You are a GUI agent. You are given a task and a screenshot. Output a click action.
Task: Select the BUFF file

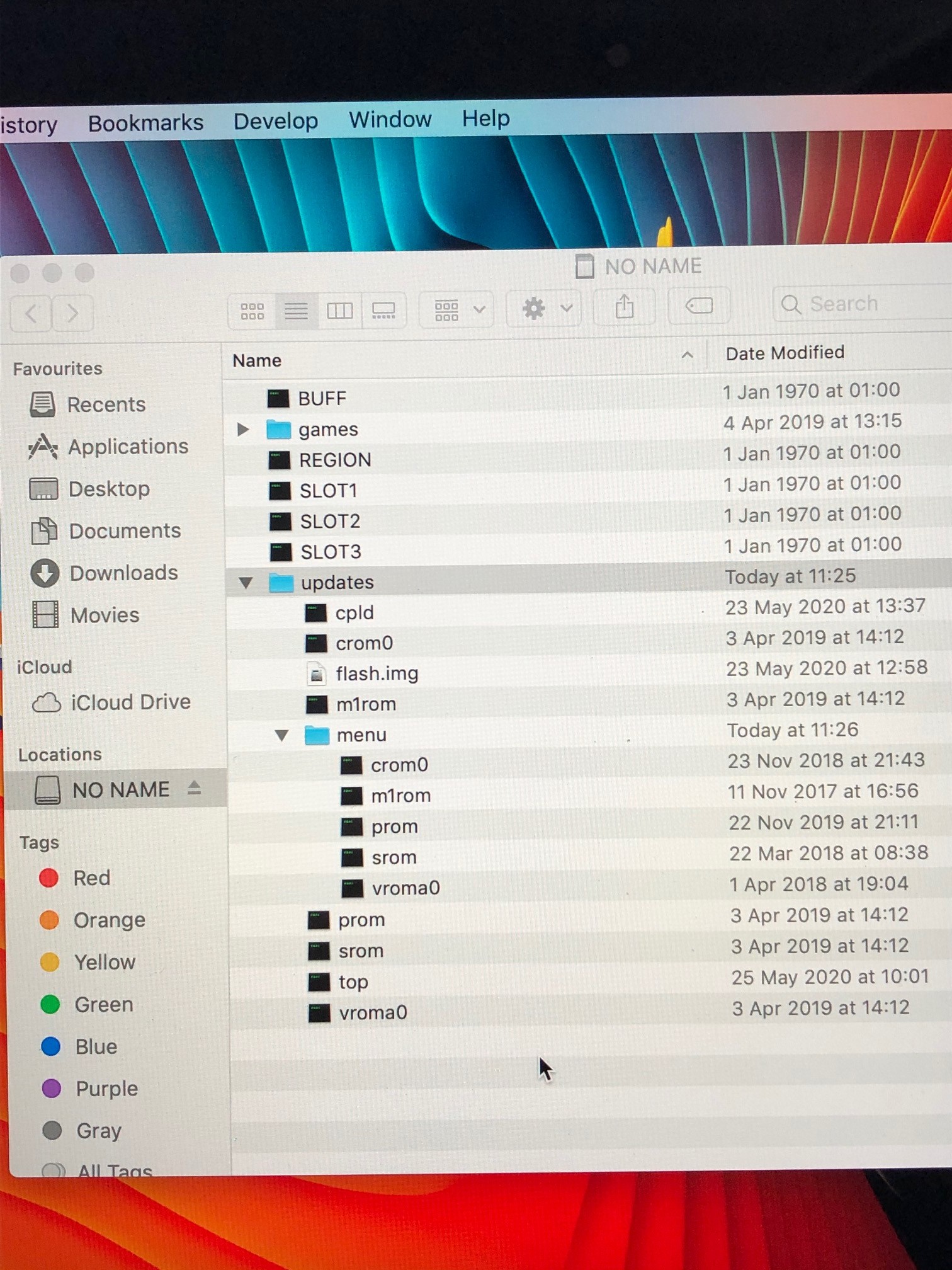589,396
